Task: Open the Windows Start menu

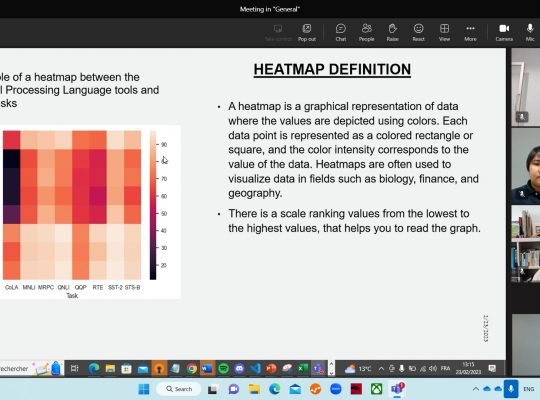Action: pyautogui.click(x=144, y=389)
